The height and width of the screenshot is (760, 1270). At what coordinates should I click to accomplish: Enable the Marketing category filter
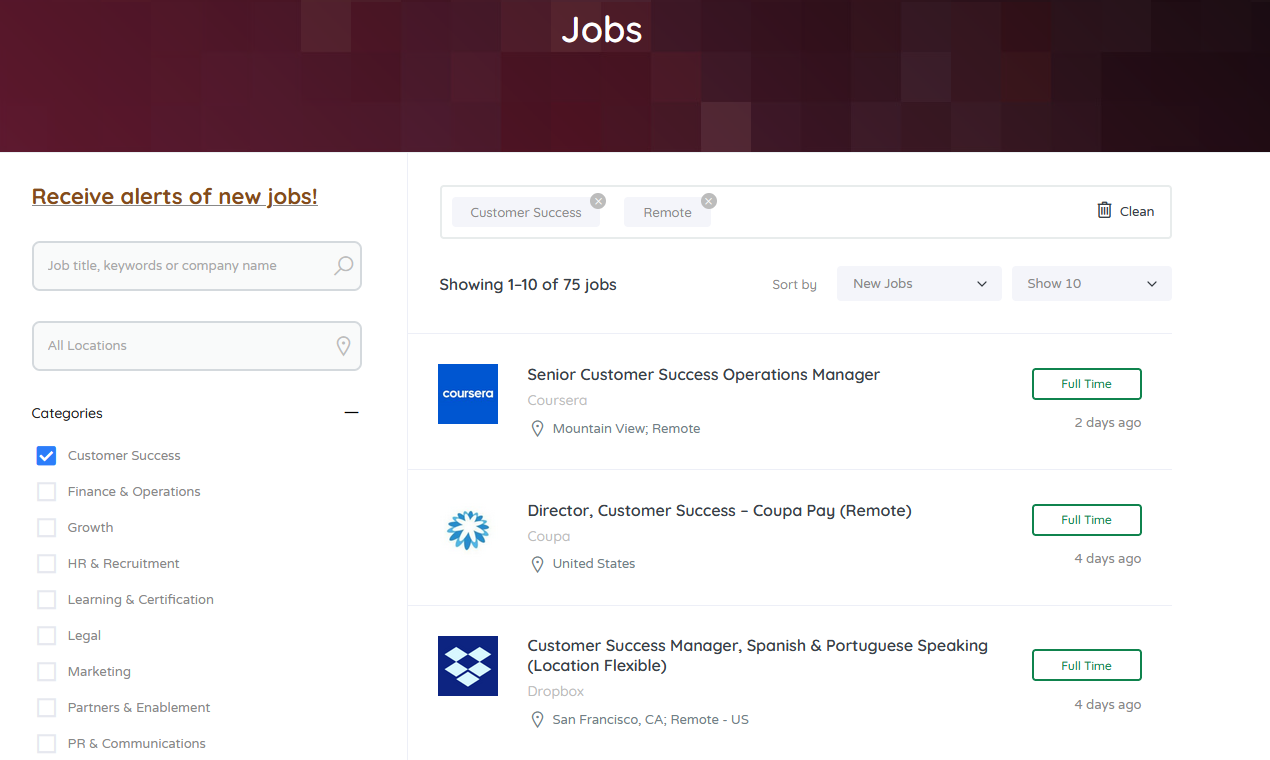[46, 671]
